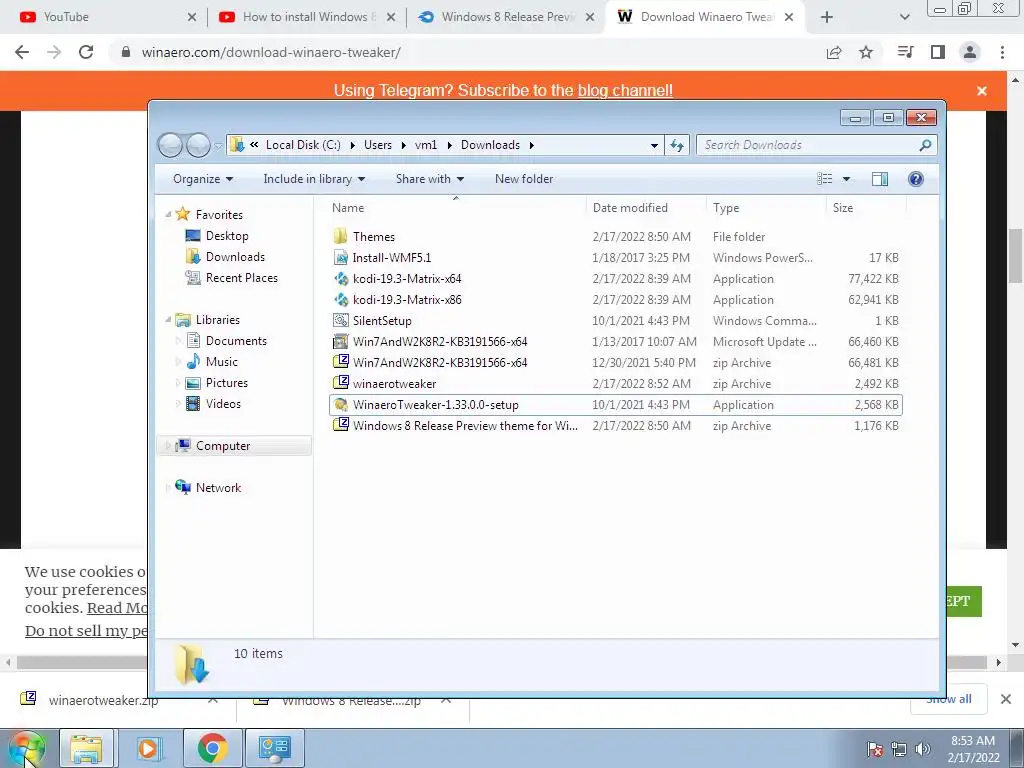Open Chrome media controls icon
This screenshot has height=768, width=1024.
pyautogui.click(x=905, y=52)
